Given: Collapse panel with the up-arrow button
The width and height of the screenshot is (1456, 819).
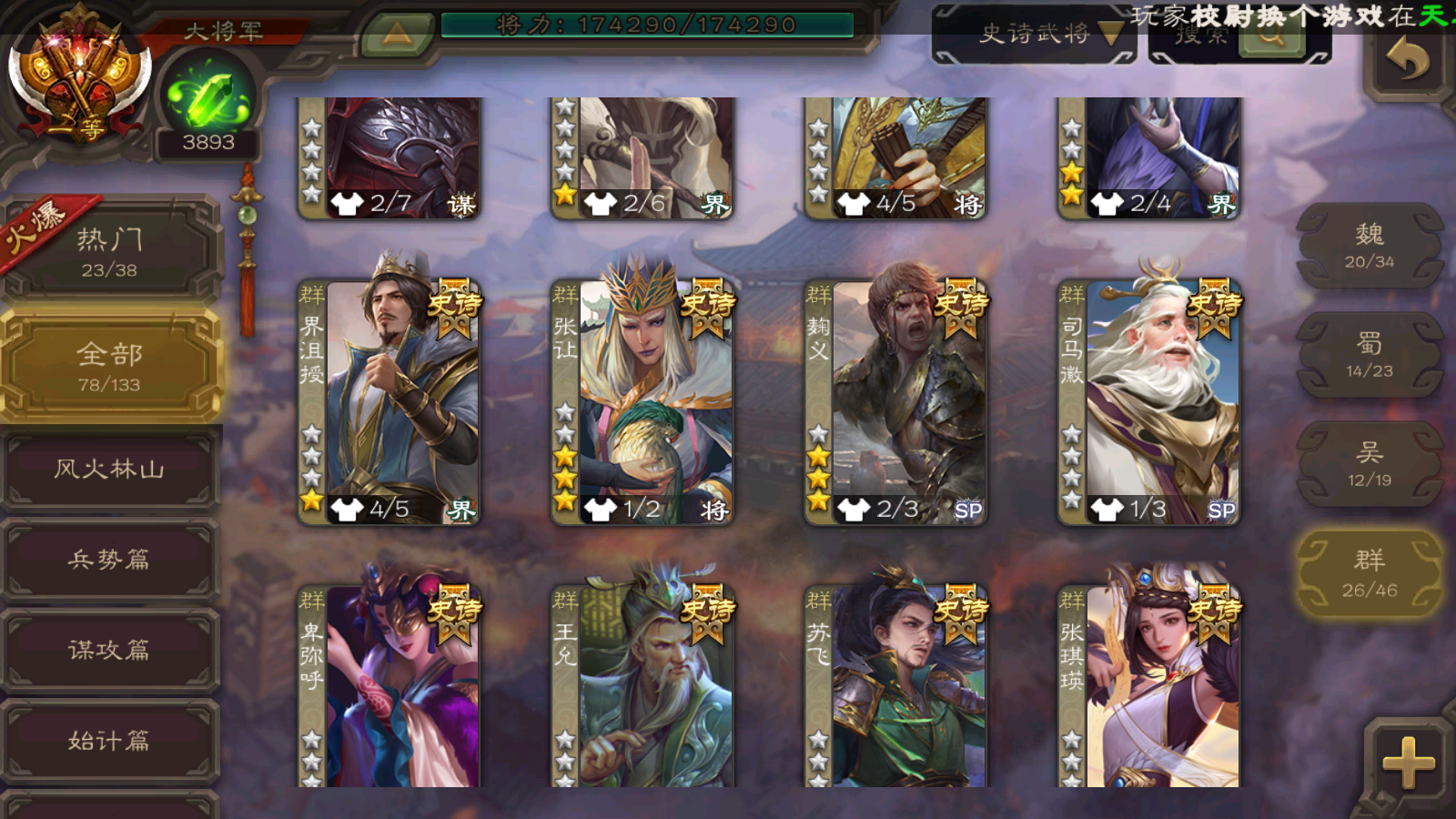Looking at the screenshot, I should tap(396, 35).
